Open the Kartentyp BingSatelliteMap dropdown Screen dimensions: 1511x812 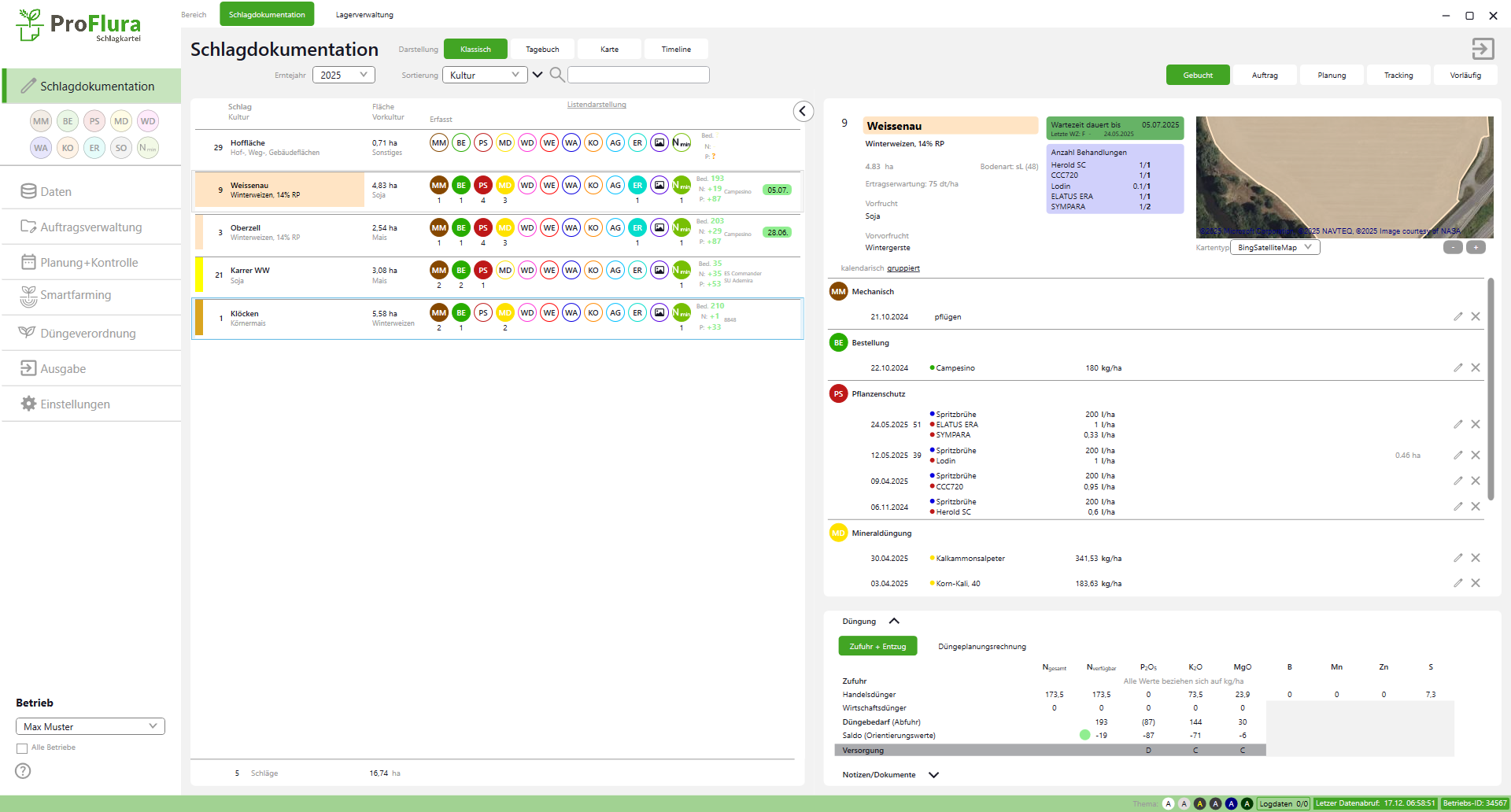[x=1274, y=247]
